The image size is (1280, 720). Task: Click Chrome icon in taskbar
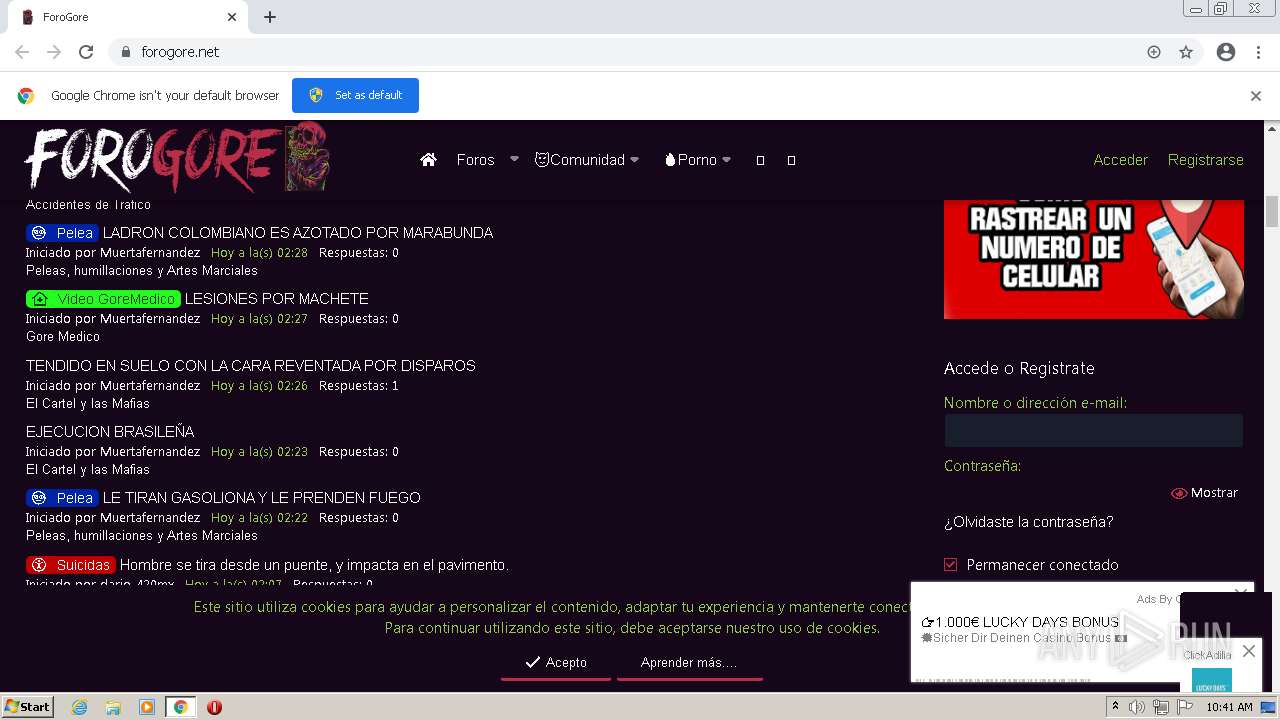[180, 707]
